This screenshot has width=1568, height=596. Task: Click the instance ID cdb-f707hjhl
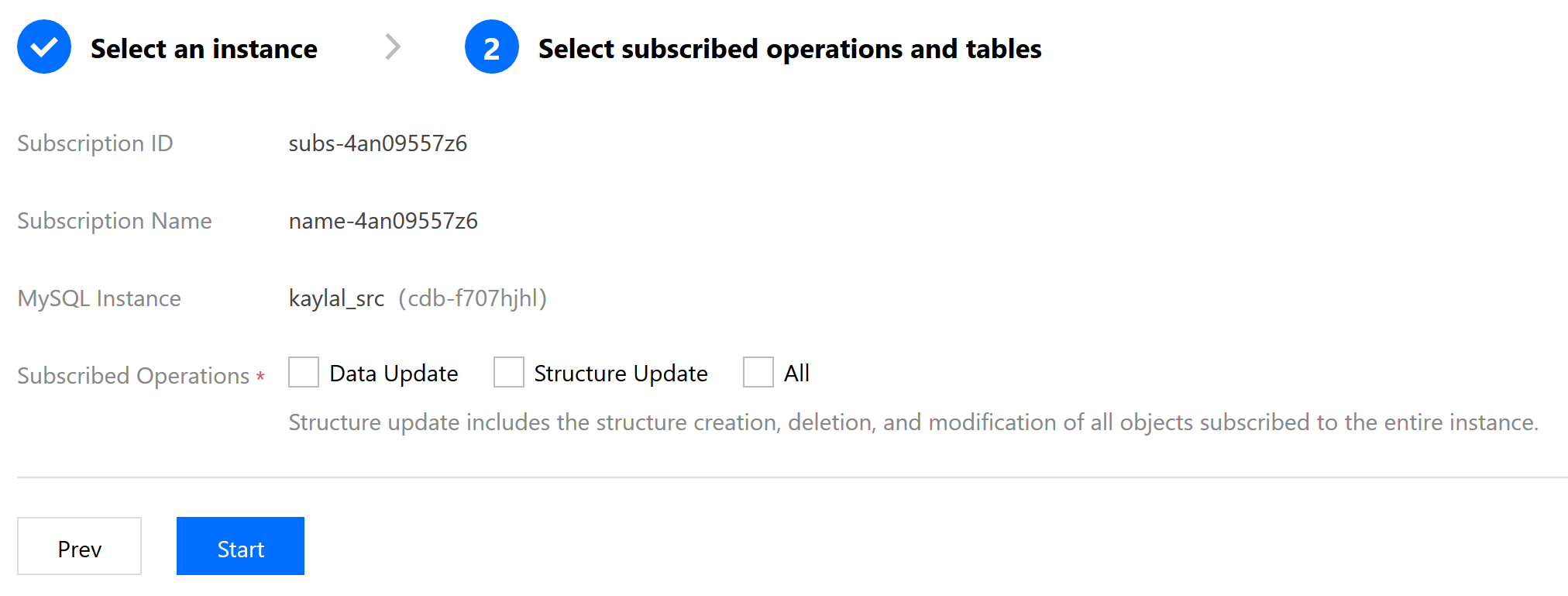[473, 298]
